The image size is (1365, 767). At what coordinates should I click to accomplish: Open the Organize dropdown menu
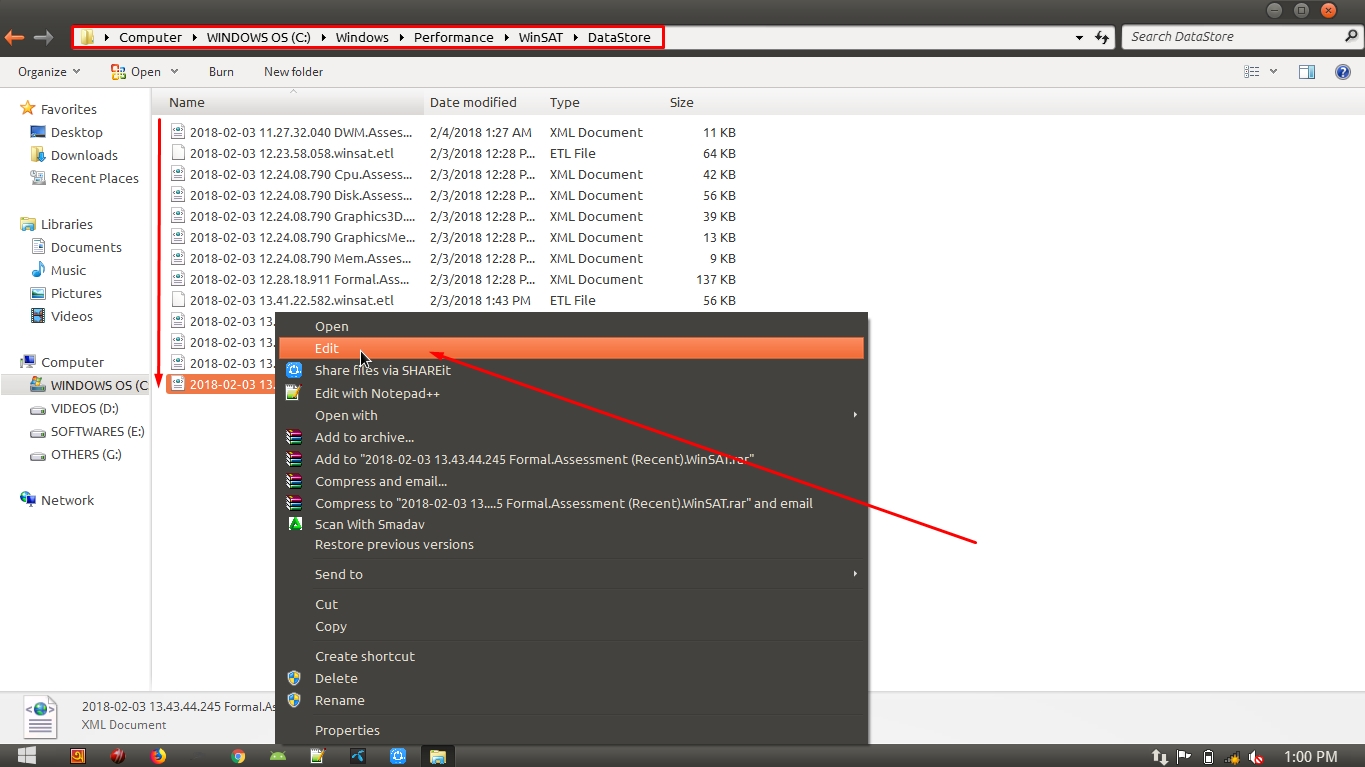point(49,72)
